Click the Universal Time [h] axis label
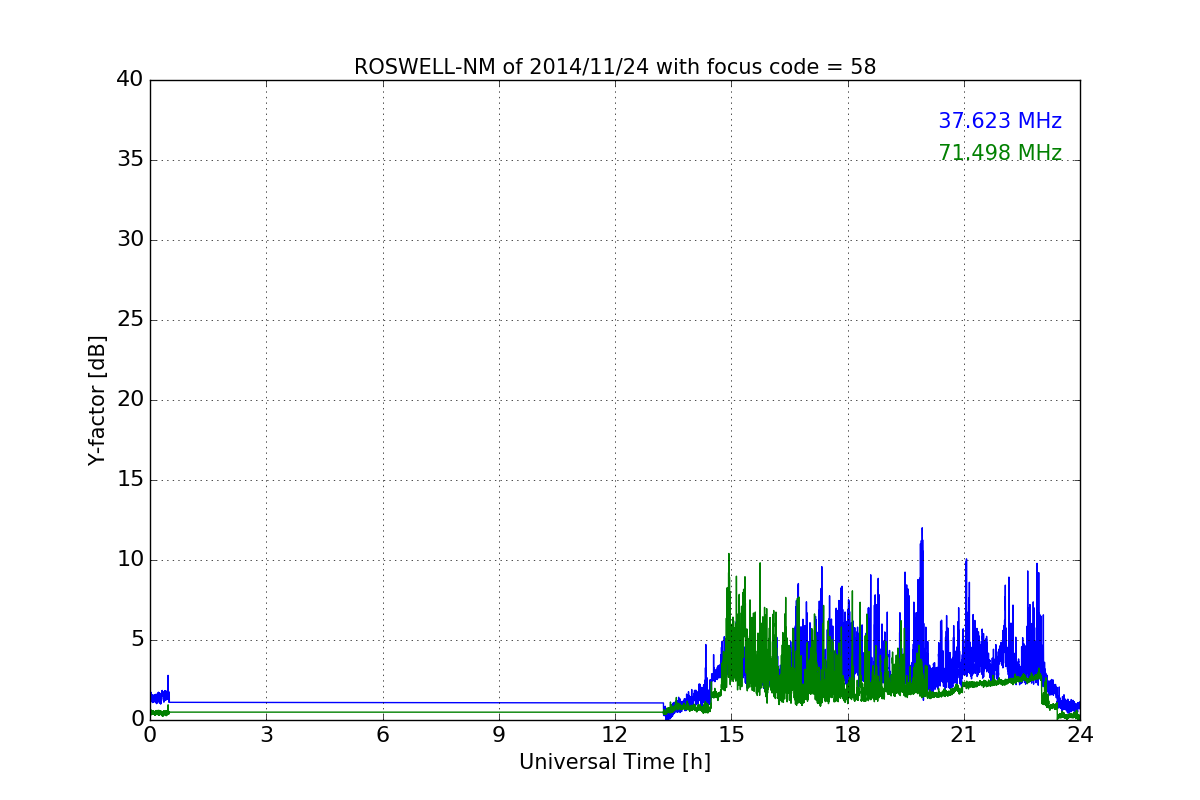 [x=615, y=762]
